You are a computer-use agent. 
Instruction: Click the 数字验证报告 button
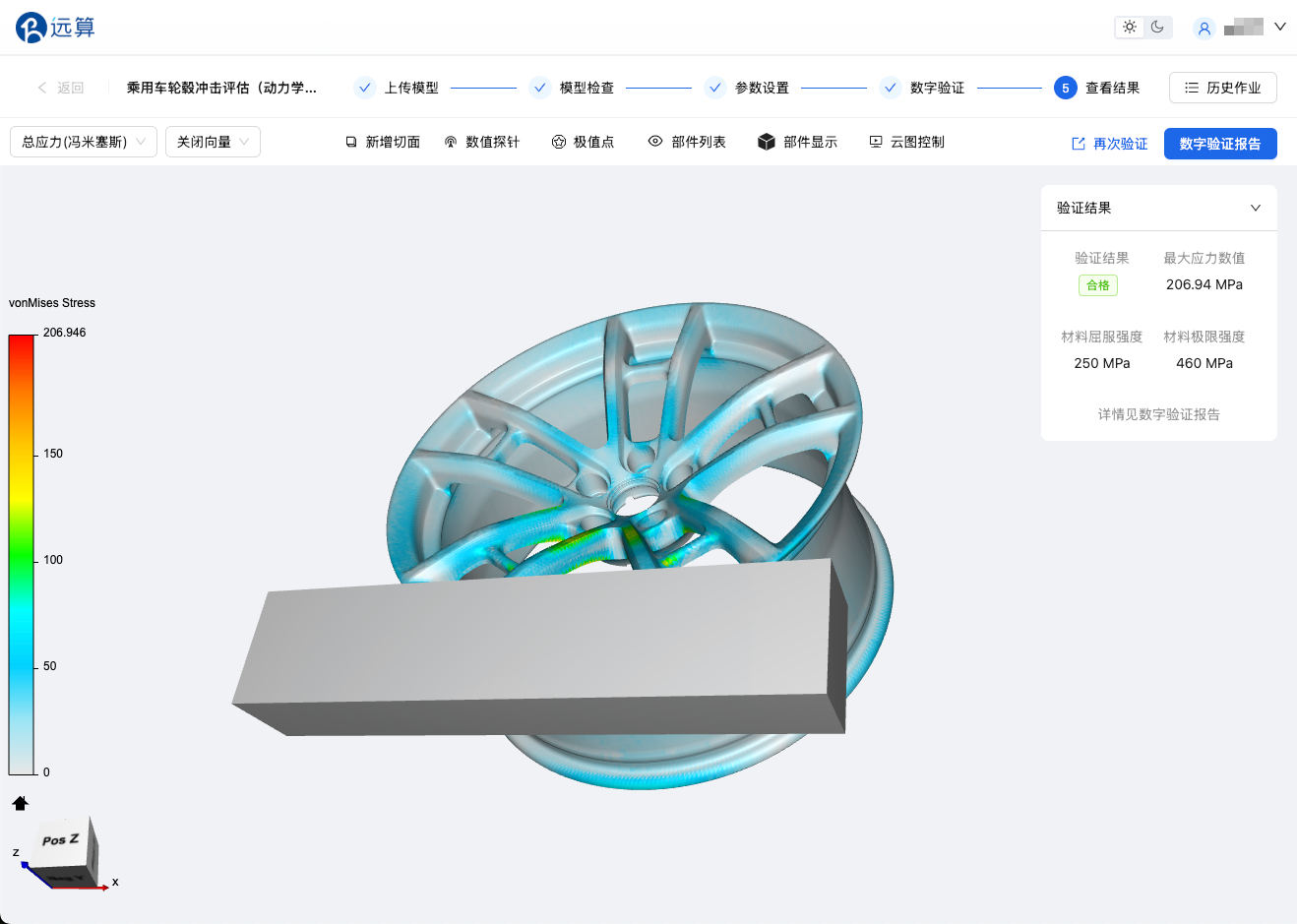[x=1219, y=144]
